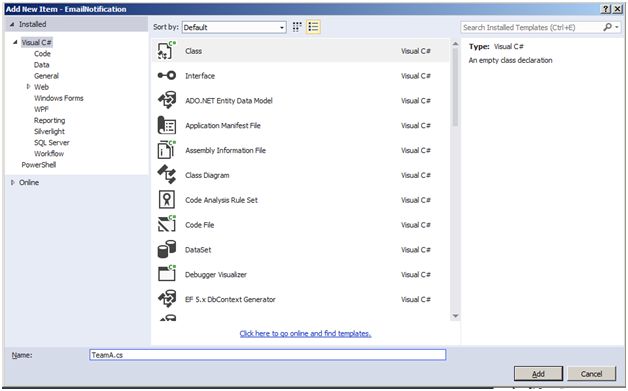Image resolution: width=628 pixels, height=391 pixels.
Task: Switch to small icons list view
Action: point(313,27)
